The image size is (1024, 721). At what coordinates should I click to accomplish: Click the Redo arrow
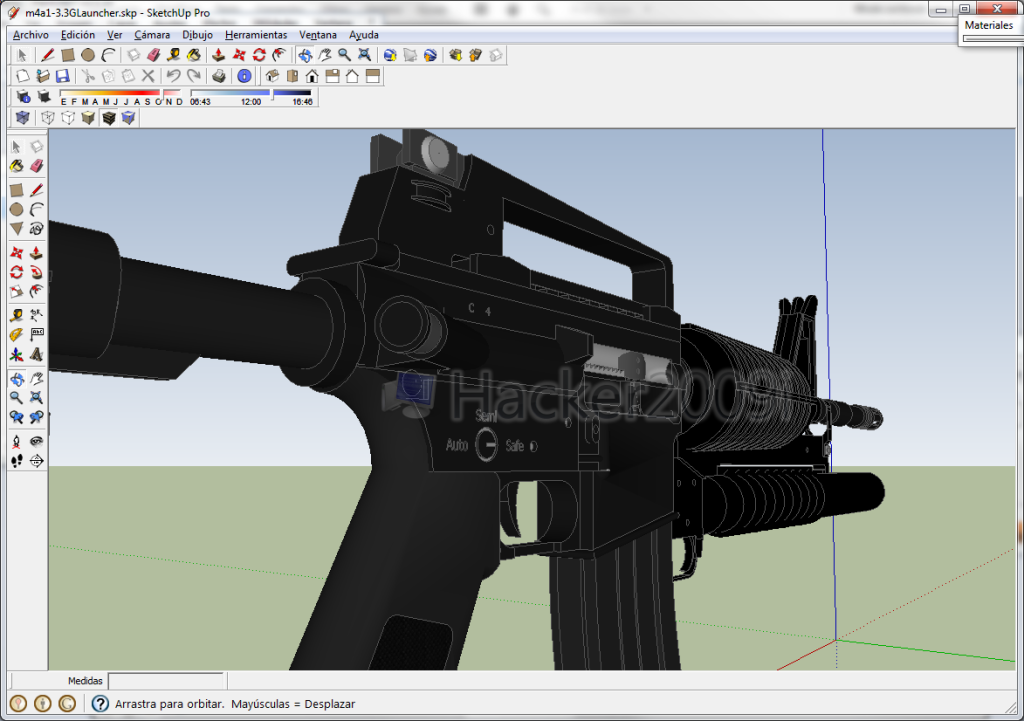click(194, 76)
